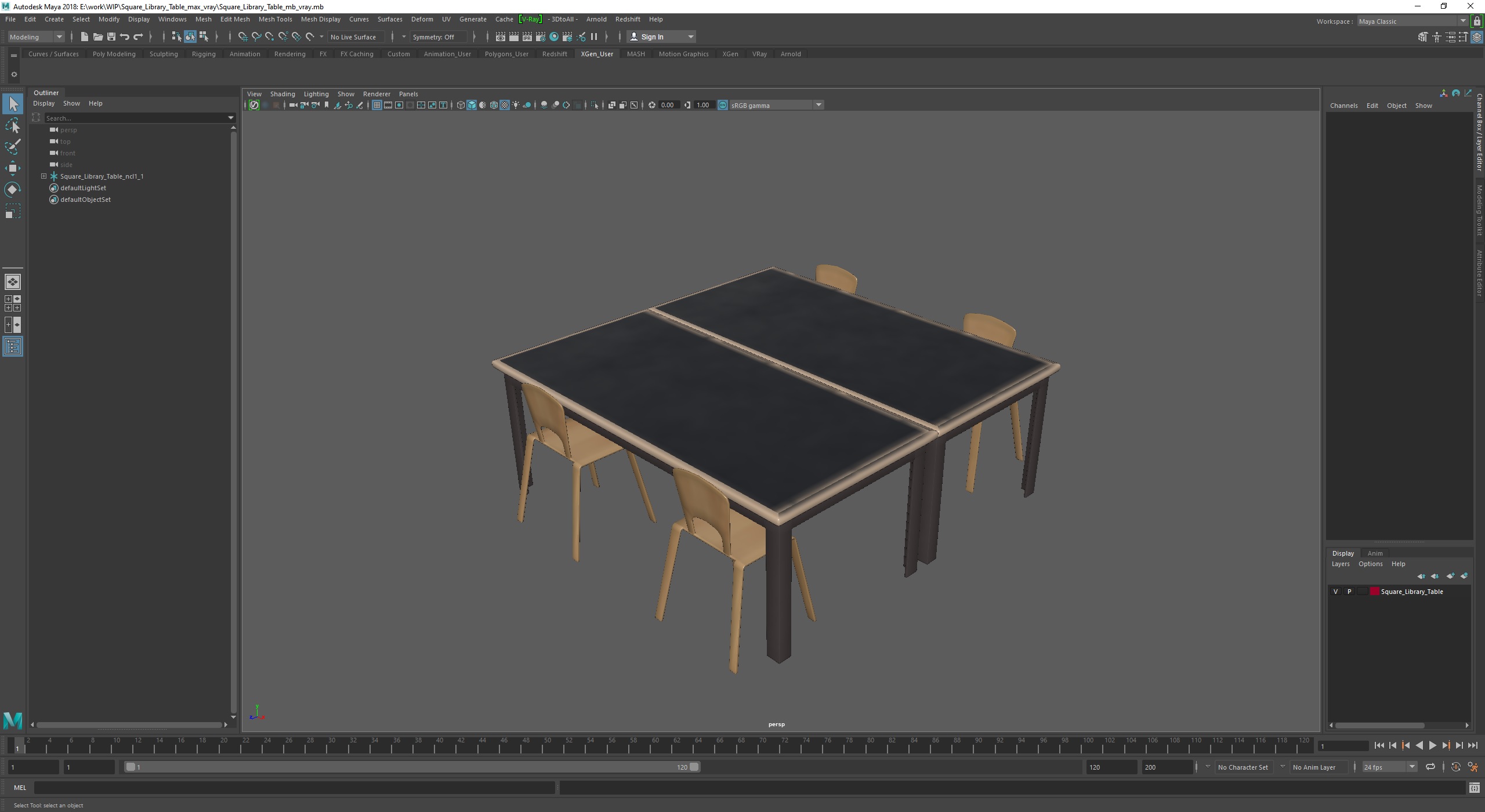
Task: Toggle playback P box of layer
Action: tap(1349, 592)
